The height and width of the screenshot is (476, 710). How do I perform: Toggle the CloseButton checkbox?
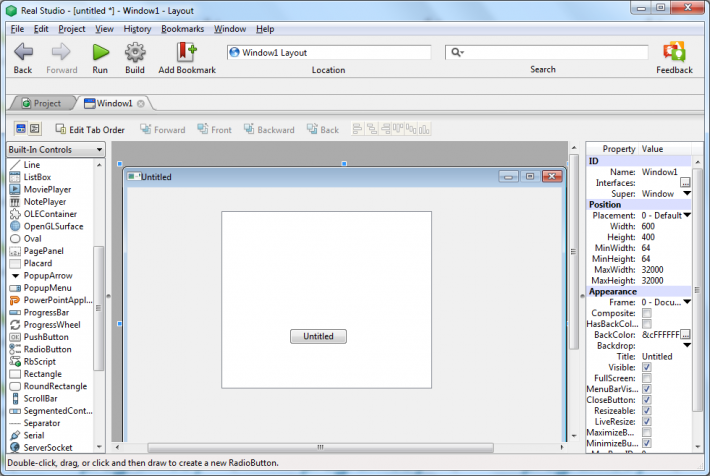tap(647, 400)
